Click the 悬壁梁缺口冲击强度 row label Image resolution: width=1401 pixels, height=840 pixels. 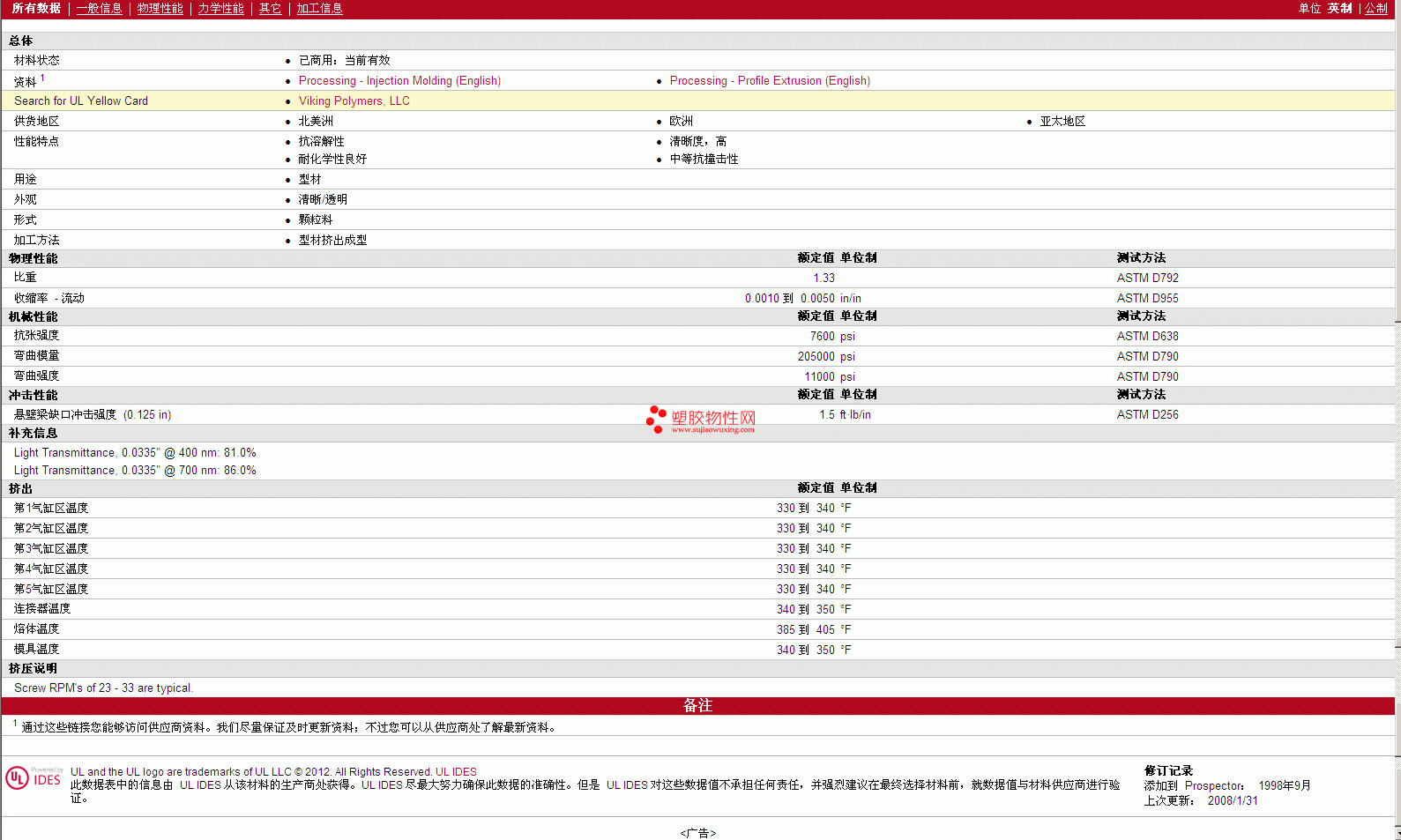click(93, 414)
